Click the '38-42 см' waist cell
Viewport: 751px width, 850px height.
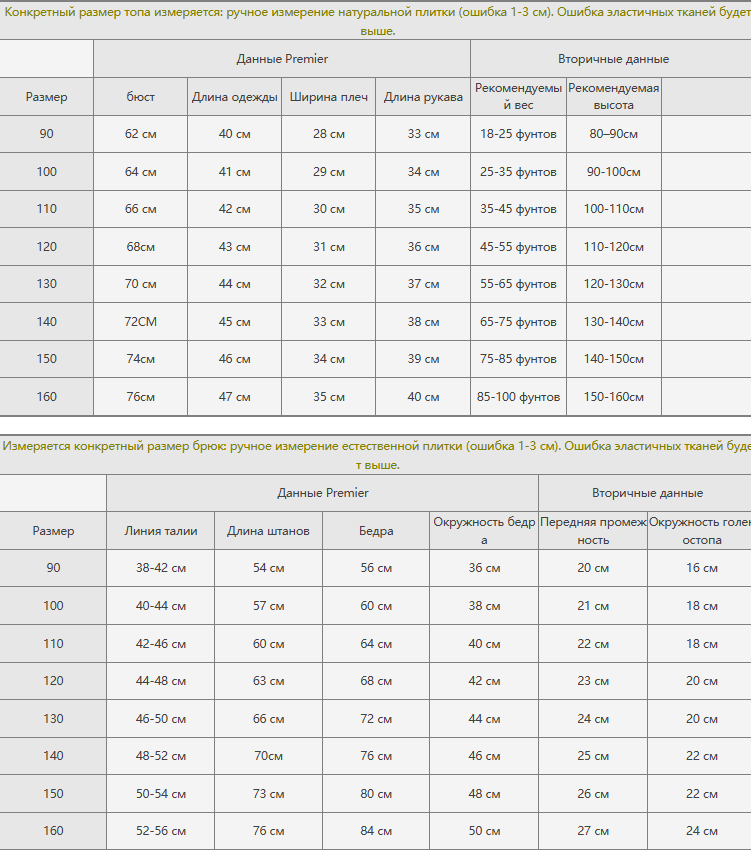[161, 568]
